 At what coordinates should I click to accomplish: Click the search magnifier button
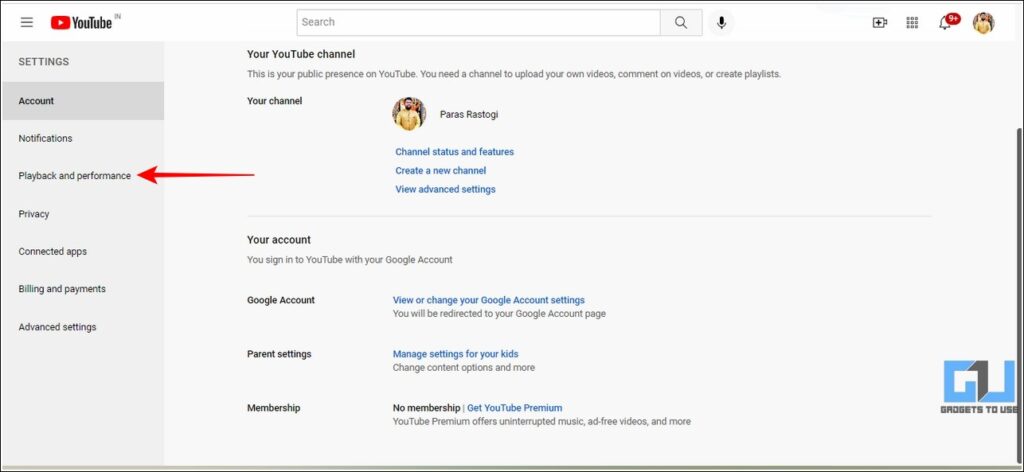point(681,22)
